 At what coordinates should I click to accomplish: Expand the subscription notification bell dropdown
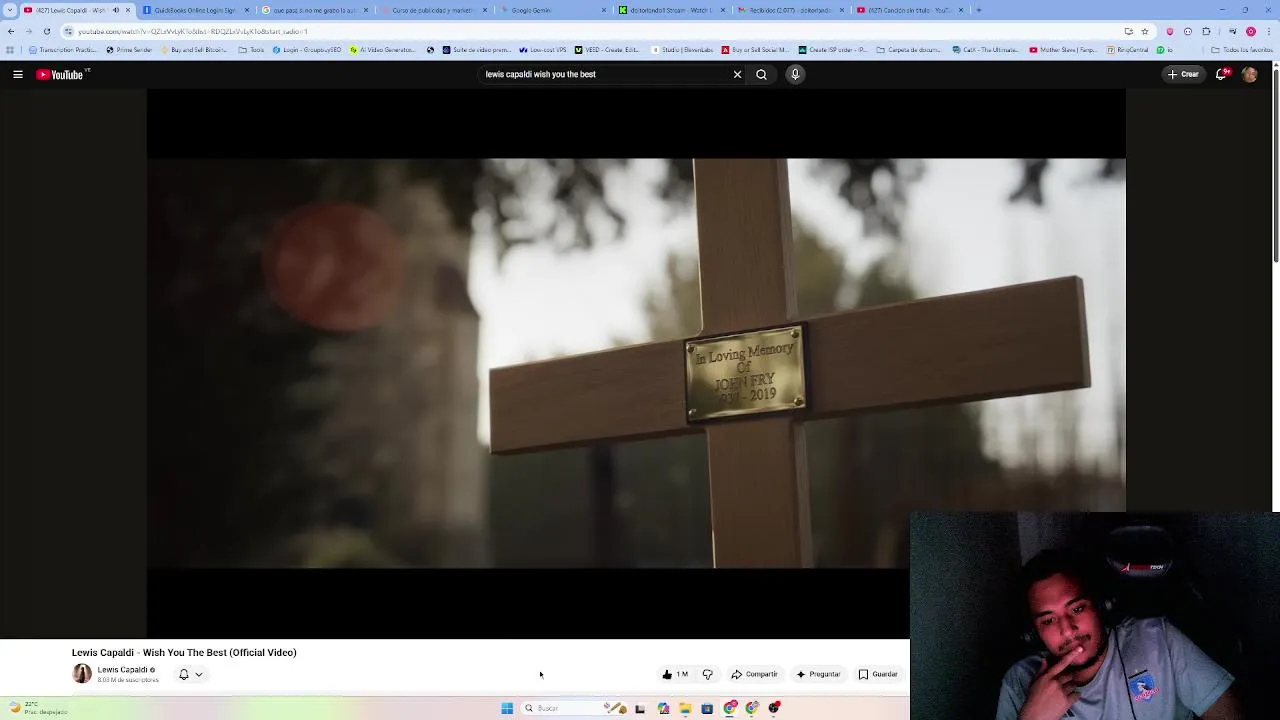190,674
